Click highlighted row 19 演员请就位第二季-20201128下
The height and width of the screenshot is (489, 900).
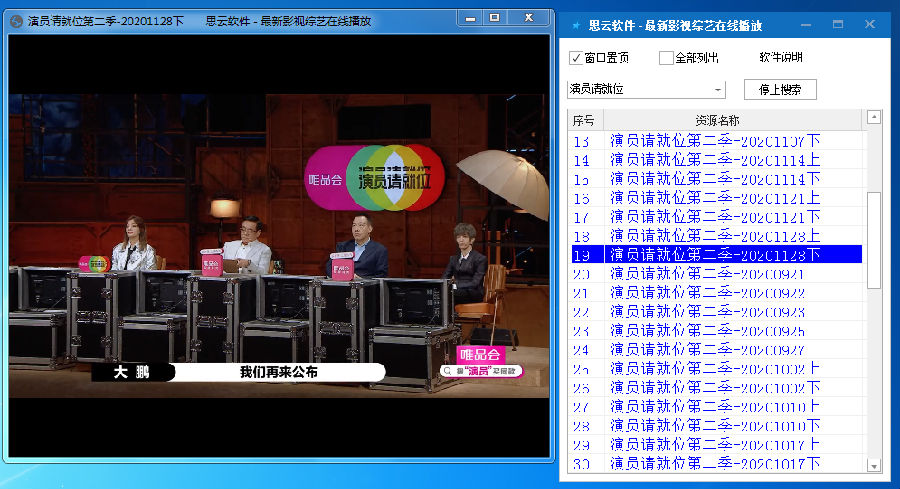(716, 254)
